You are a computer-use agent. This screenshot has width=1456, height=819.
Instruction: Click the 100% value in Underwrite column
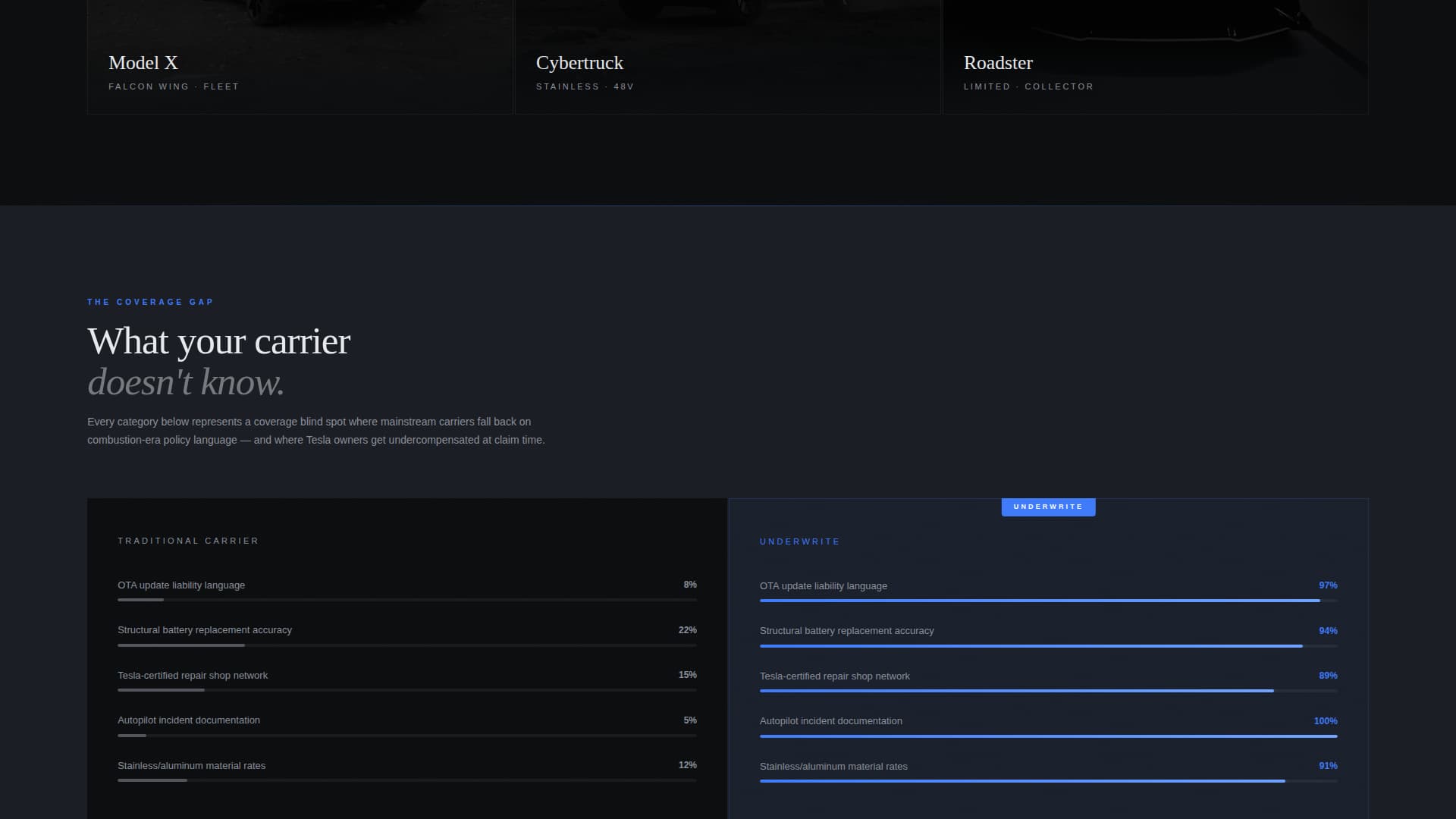(1326, 721)
